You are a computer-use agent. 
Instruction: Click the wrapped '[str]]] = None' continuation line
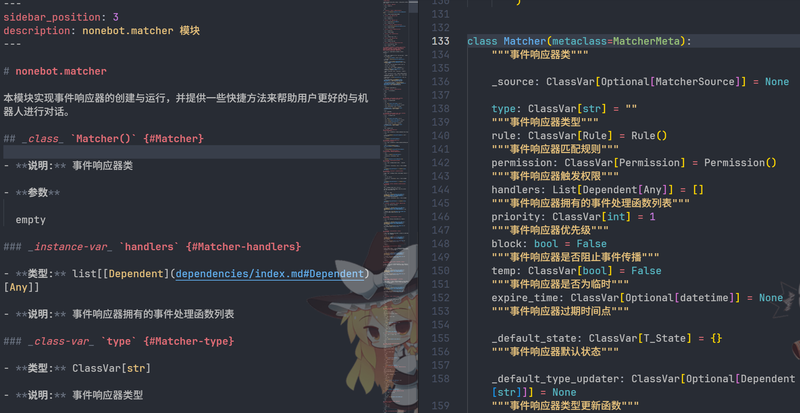pyautogui.click(x=534, y=393)
